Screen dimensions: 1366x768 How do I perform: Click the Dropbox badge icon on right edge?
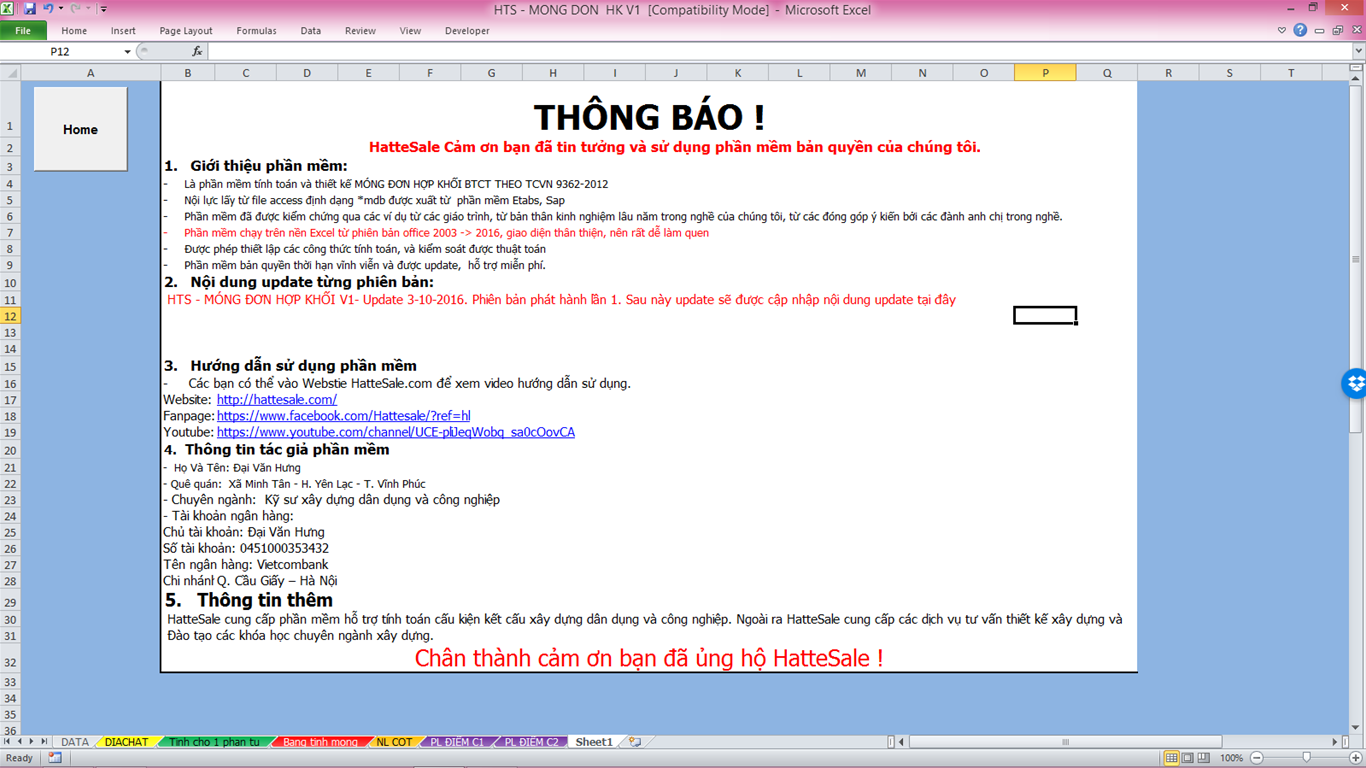[x=1355, y=383]
